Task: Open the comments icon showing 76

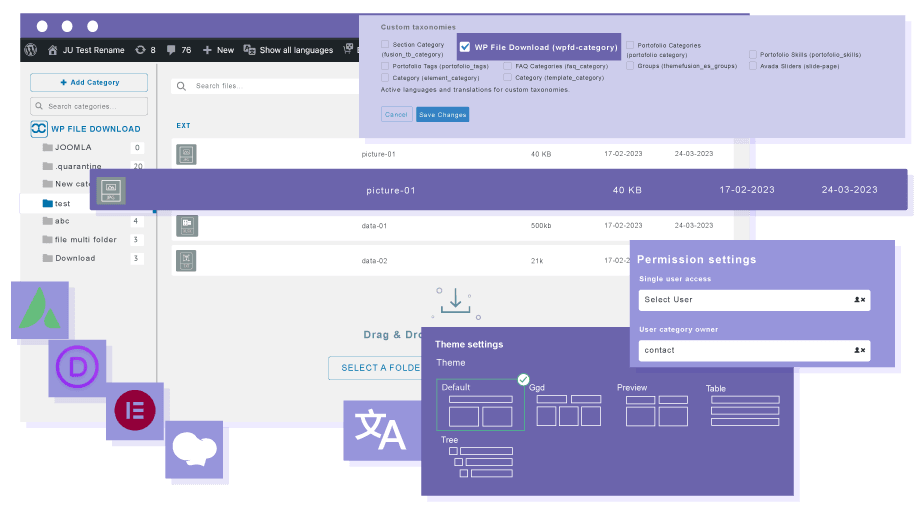Action: (178, 49)
